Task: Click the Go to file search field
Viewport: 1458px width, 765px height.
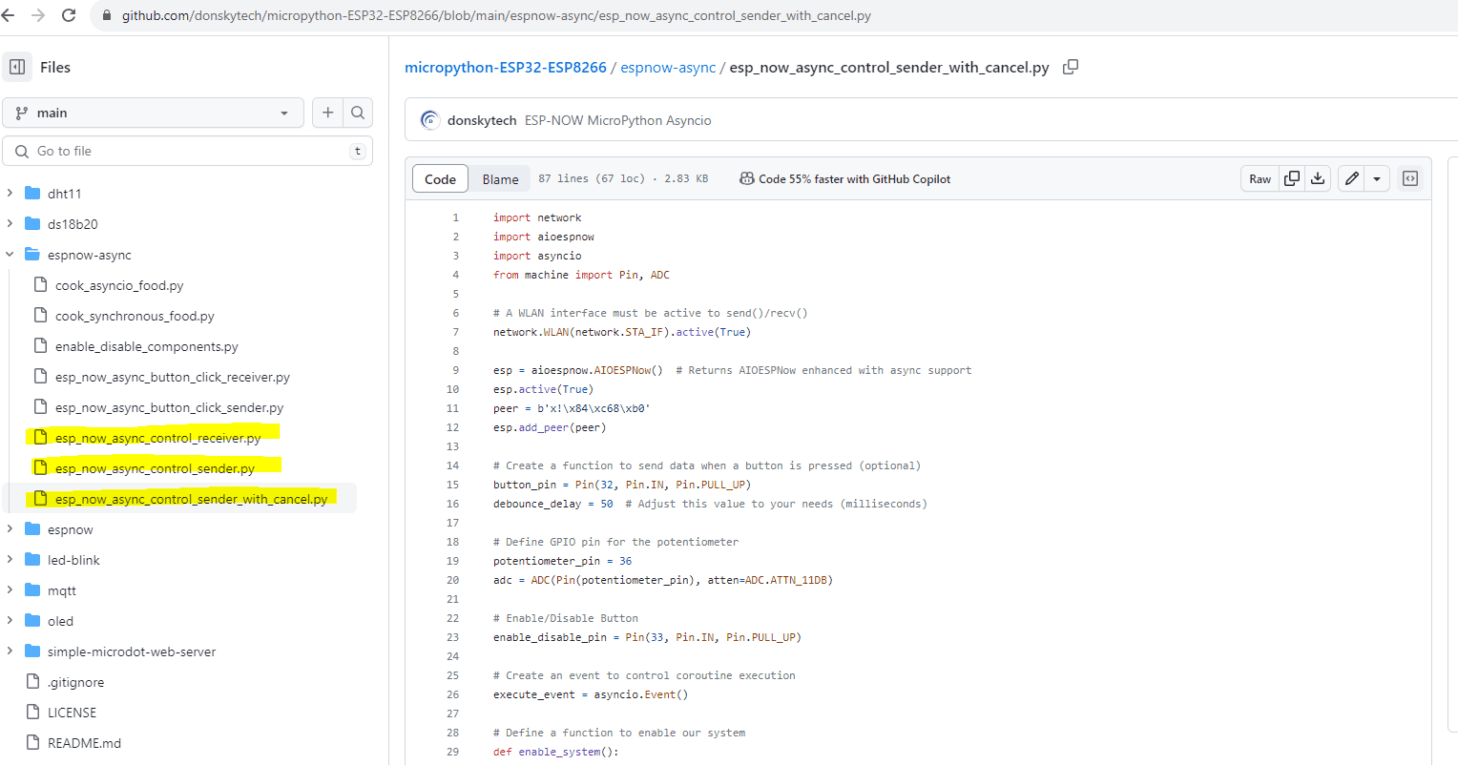Action: pyautogui.click(x=187, y=150)
